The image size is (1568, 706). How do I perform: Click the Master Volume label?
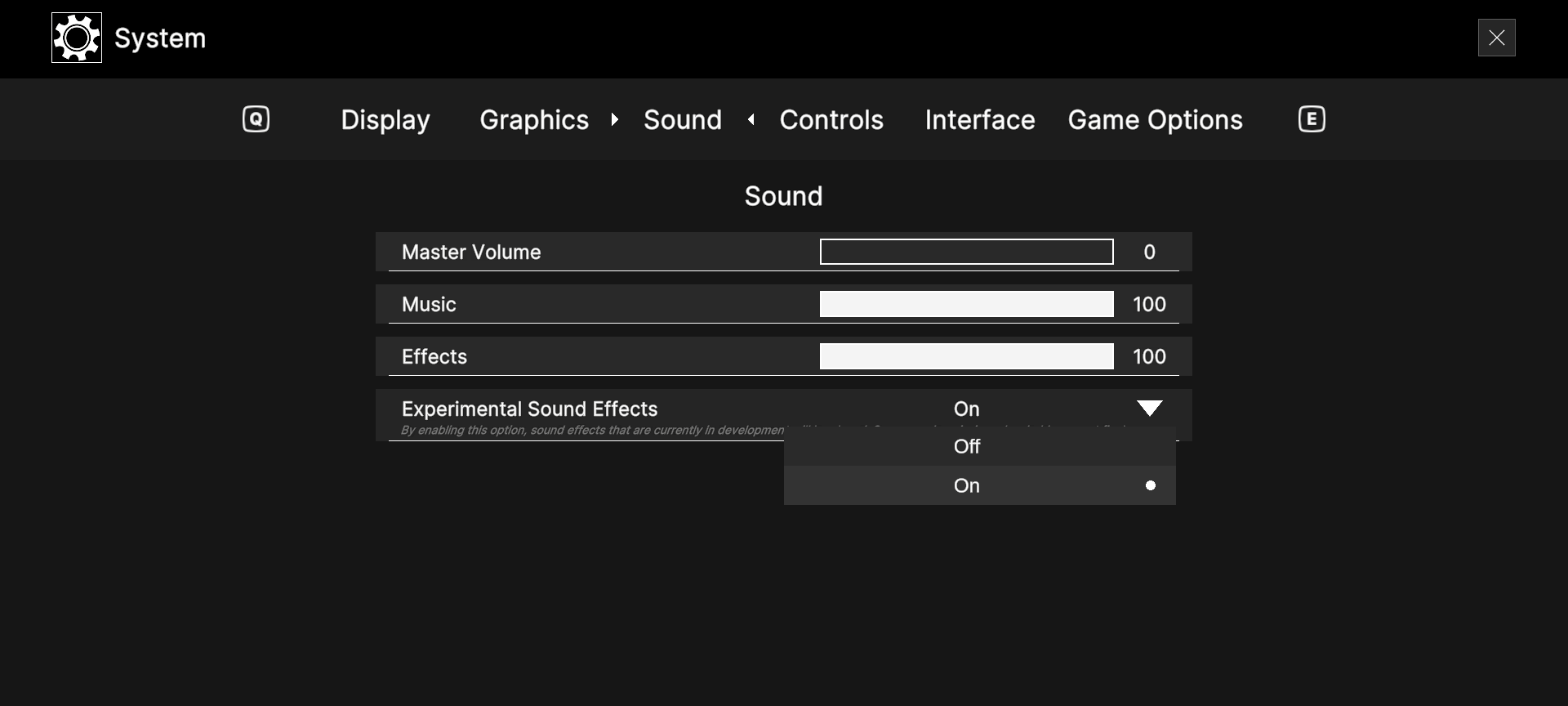tap(471, 252)
